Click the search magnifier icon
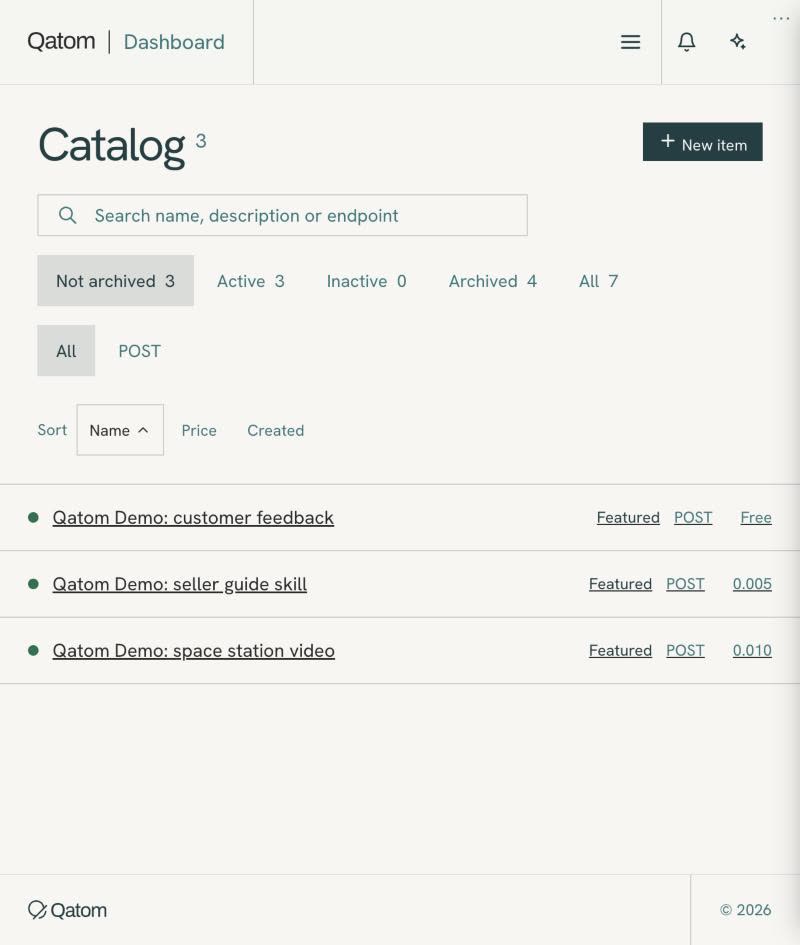Image resolution: width=800 pixels, height=945 pixels. tap(68, 215)
